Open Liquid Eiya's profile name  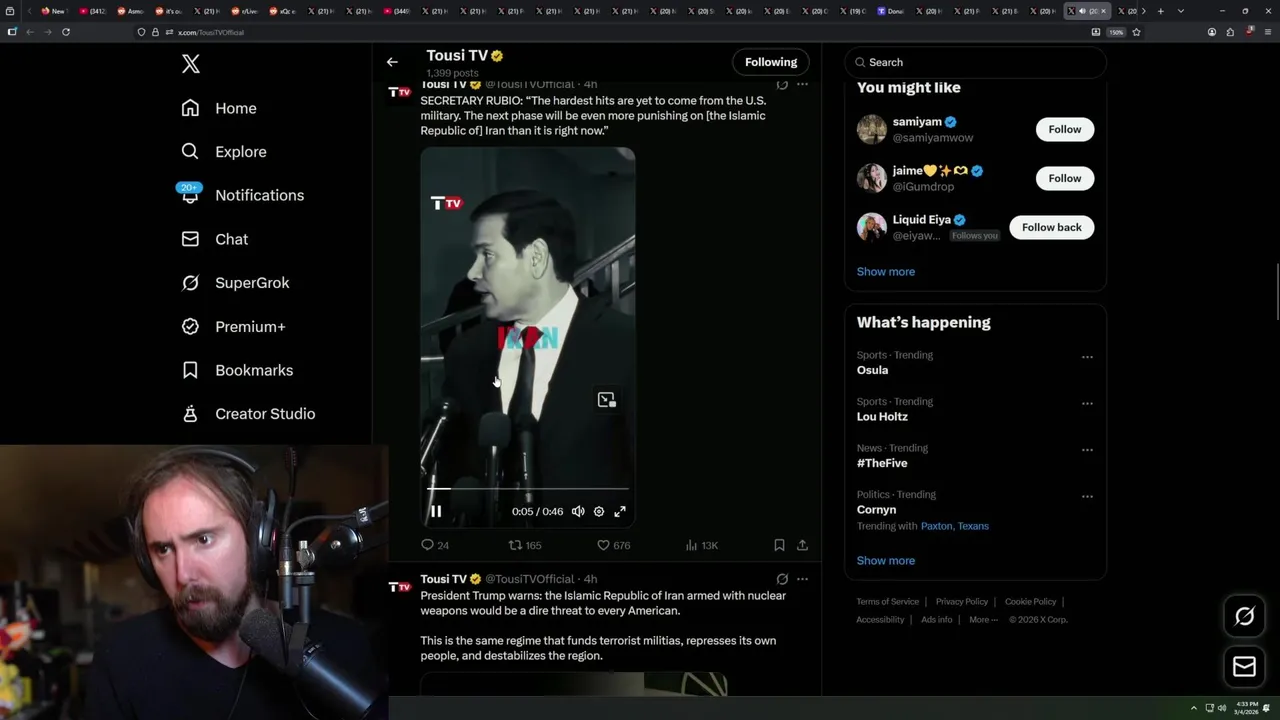click(921, 220)
